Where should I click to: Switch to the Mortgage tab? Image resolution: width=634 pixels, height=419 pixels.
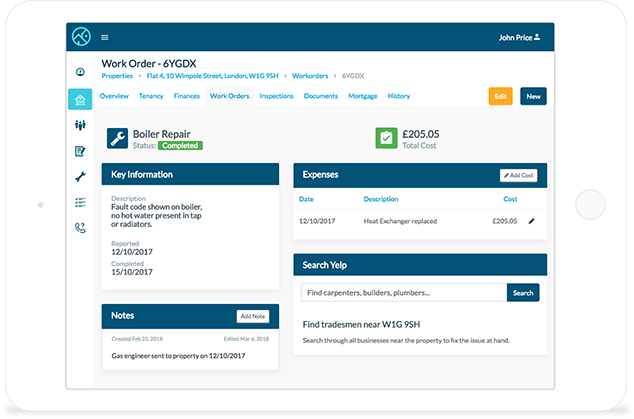click(363, 96)
